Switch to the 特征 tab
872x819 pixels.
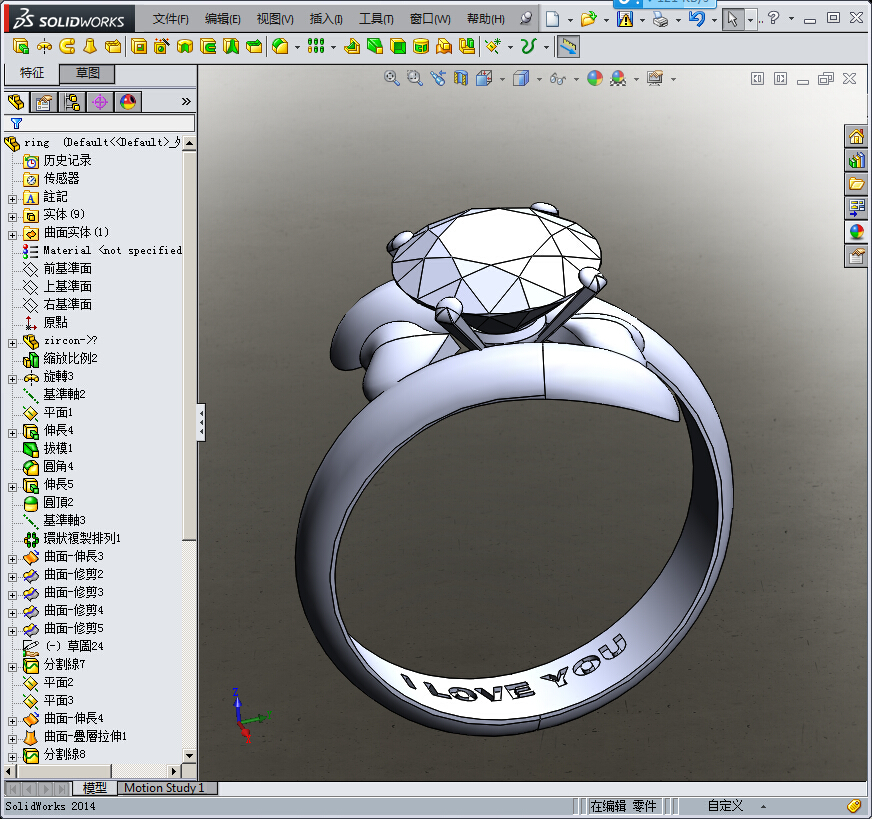coord(31,73)
